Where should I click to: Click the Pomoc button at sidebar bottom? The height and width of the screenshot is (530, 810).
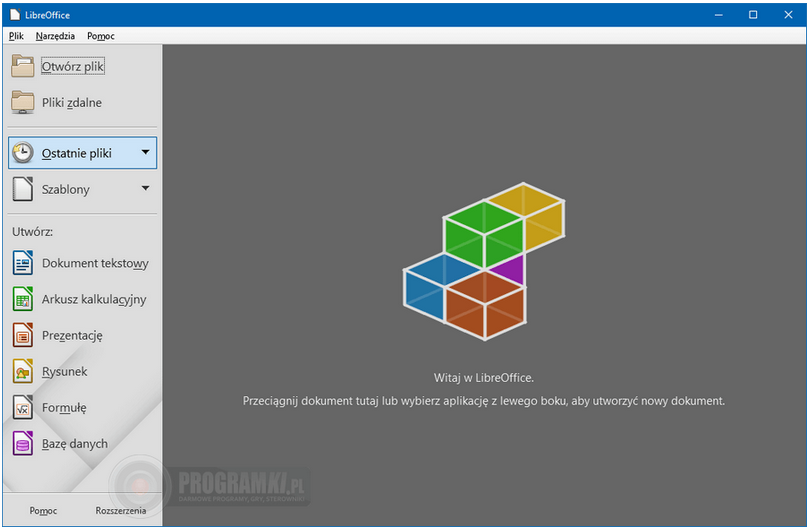[43, 511]
